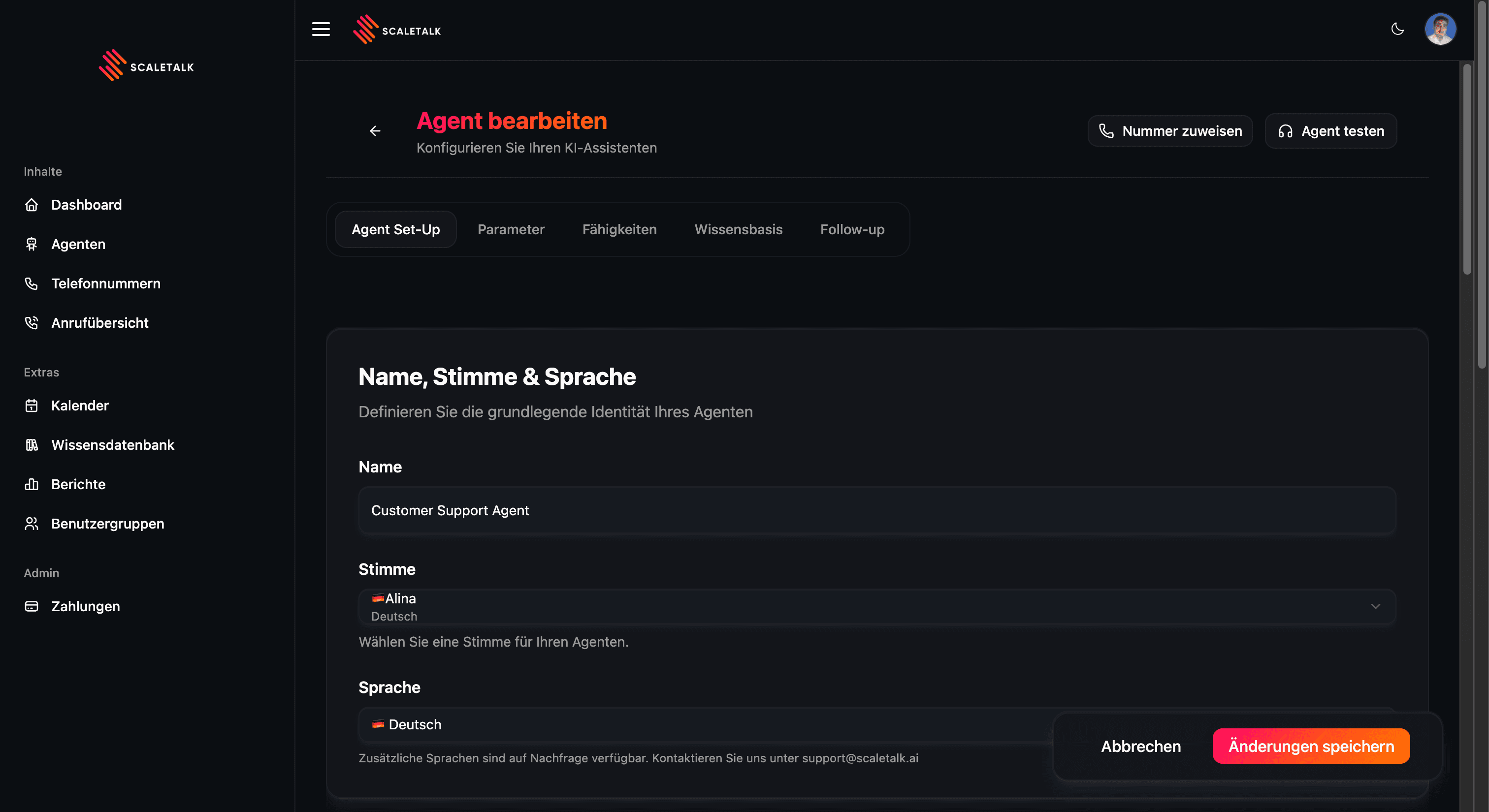Open Anrufübersicht call overview
This screenshot has width=1489, height=812.
pyautogui.click(x=99, y=323)
